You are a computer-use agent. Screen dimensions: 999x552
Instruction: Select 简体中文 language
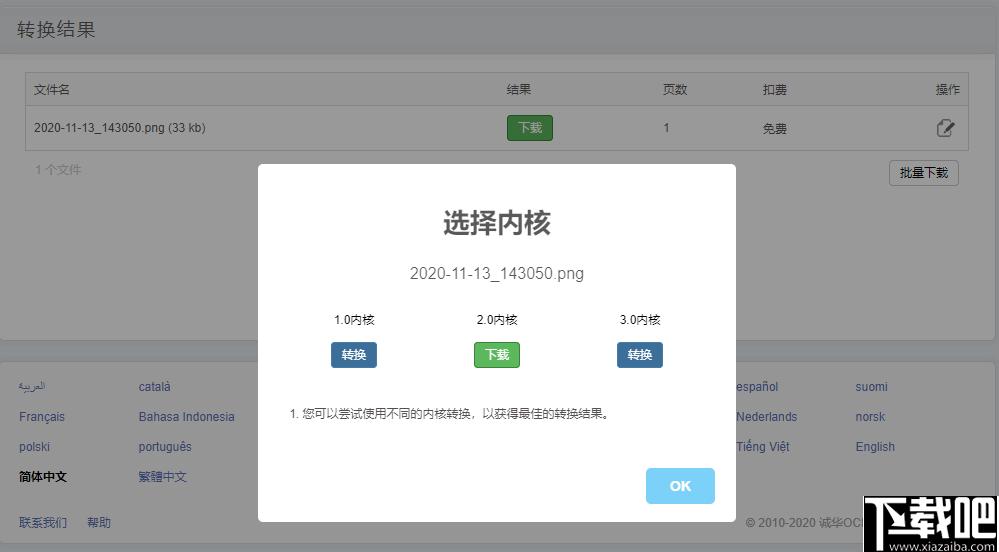pos(43,477)
